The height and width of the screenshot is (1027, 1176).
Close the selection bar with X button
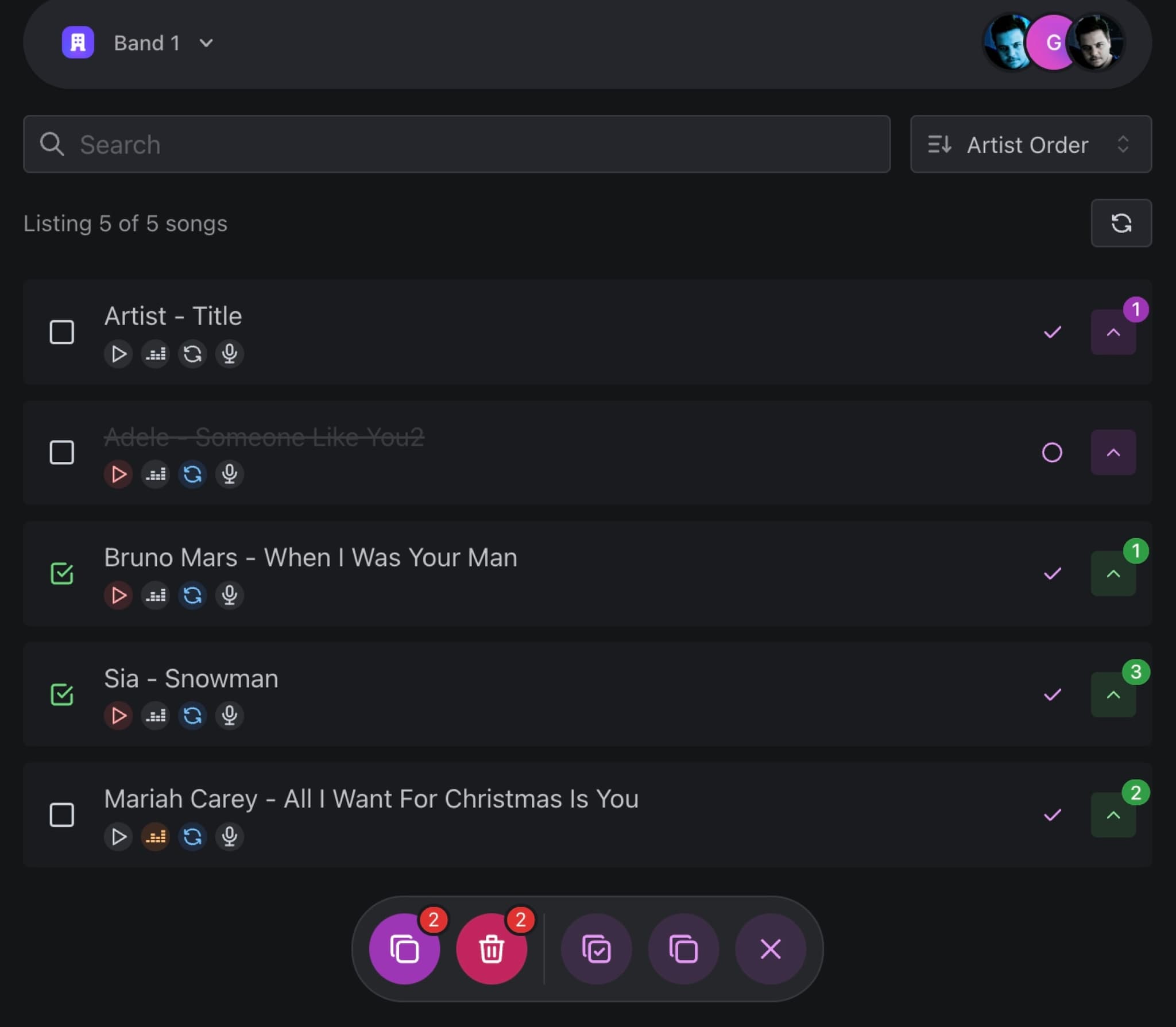pos(770,949)
